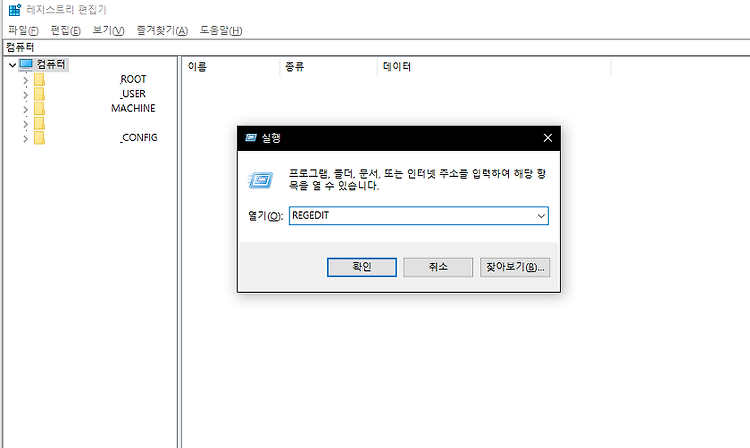750x448 pixels.
Task: Open the 즐겨찾기(A) menu
Action: [x=162, y=31]
